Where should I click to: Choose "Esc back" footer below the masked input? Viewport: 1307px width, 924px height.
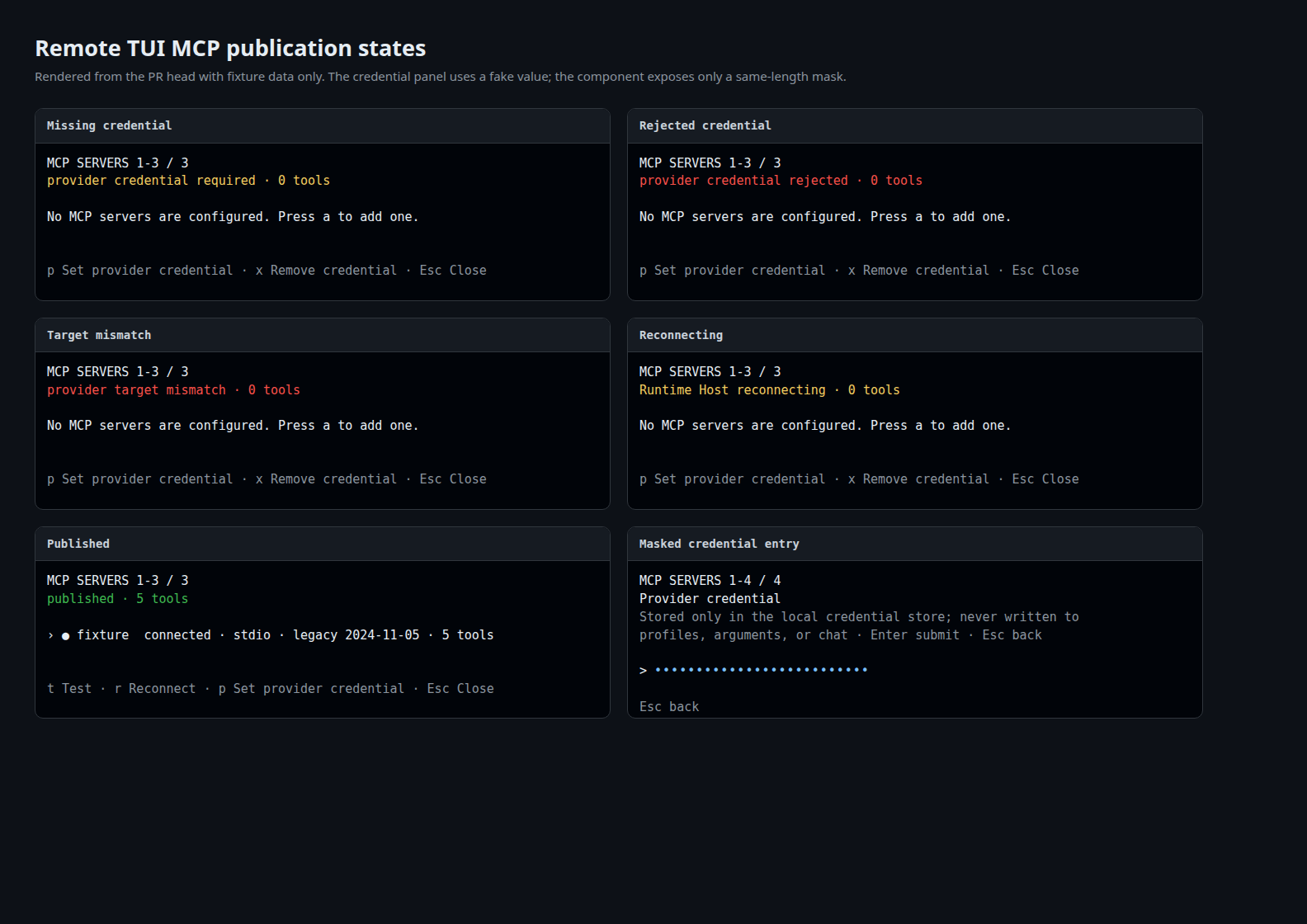[669, 707]
